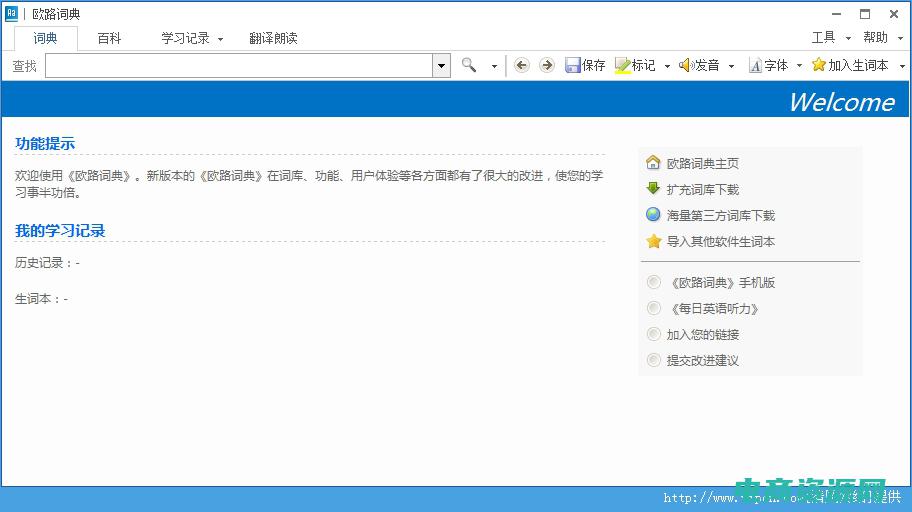Close the 欧路词典 window

coord(894,14)
